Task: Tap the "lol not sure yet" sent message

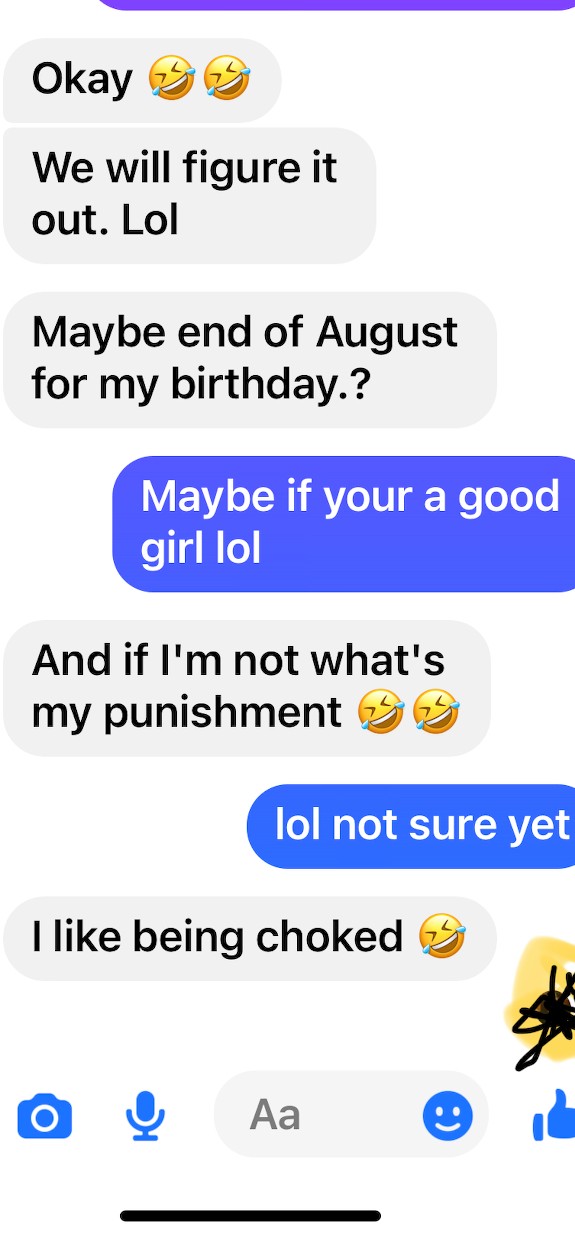Action: point(411,826)
